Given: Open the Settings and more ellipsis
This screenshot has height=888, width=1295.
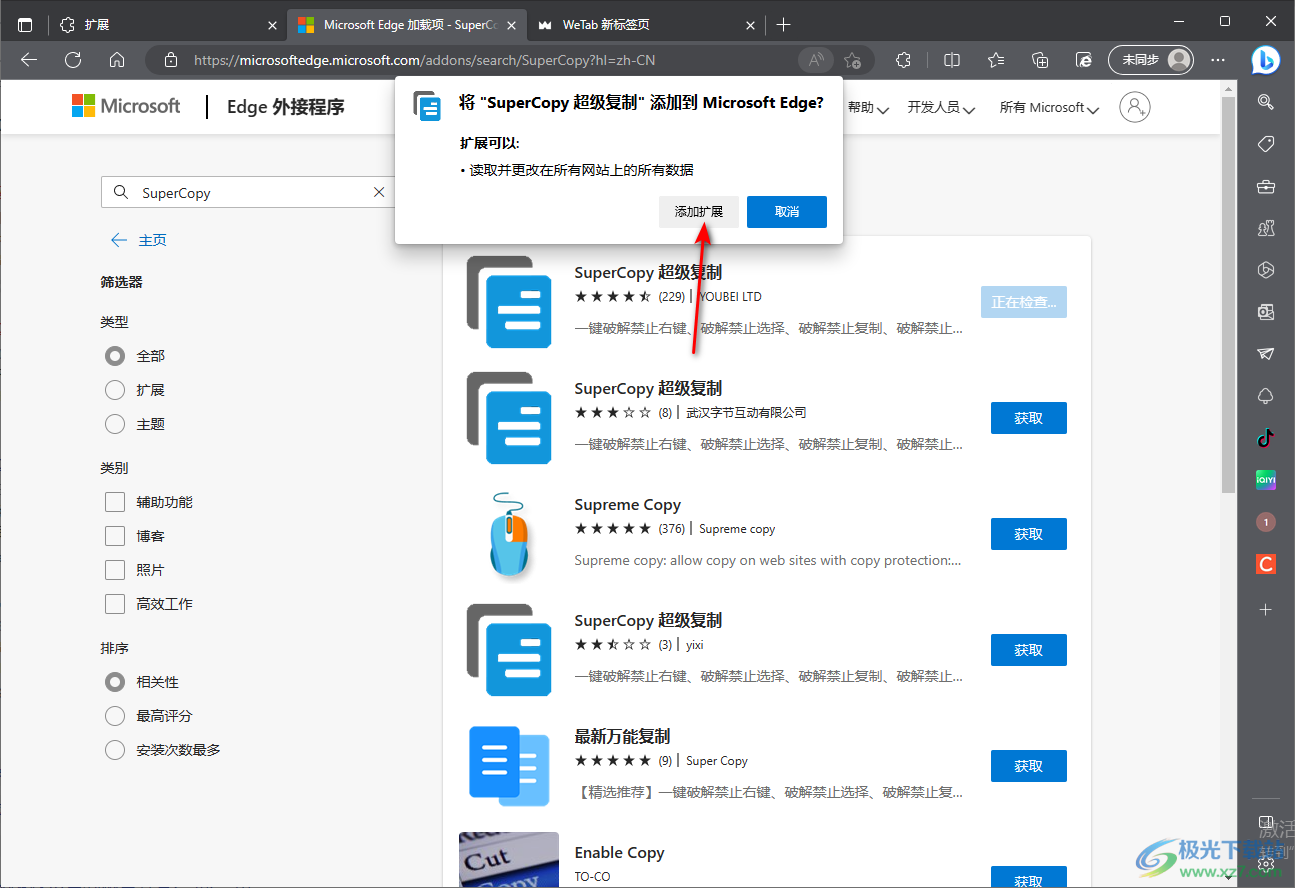Looking at the screenshot, I should (x=1218, y=60).
